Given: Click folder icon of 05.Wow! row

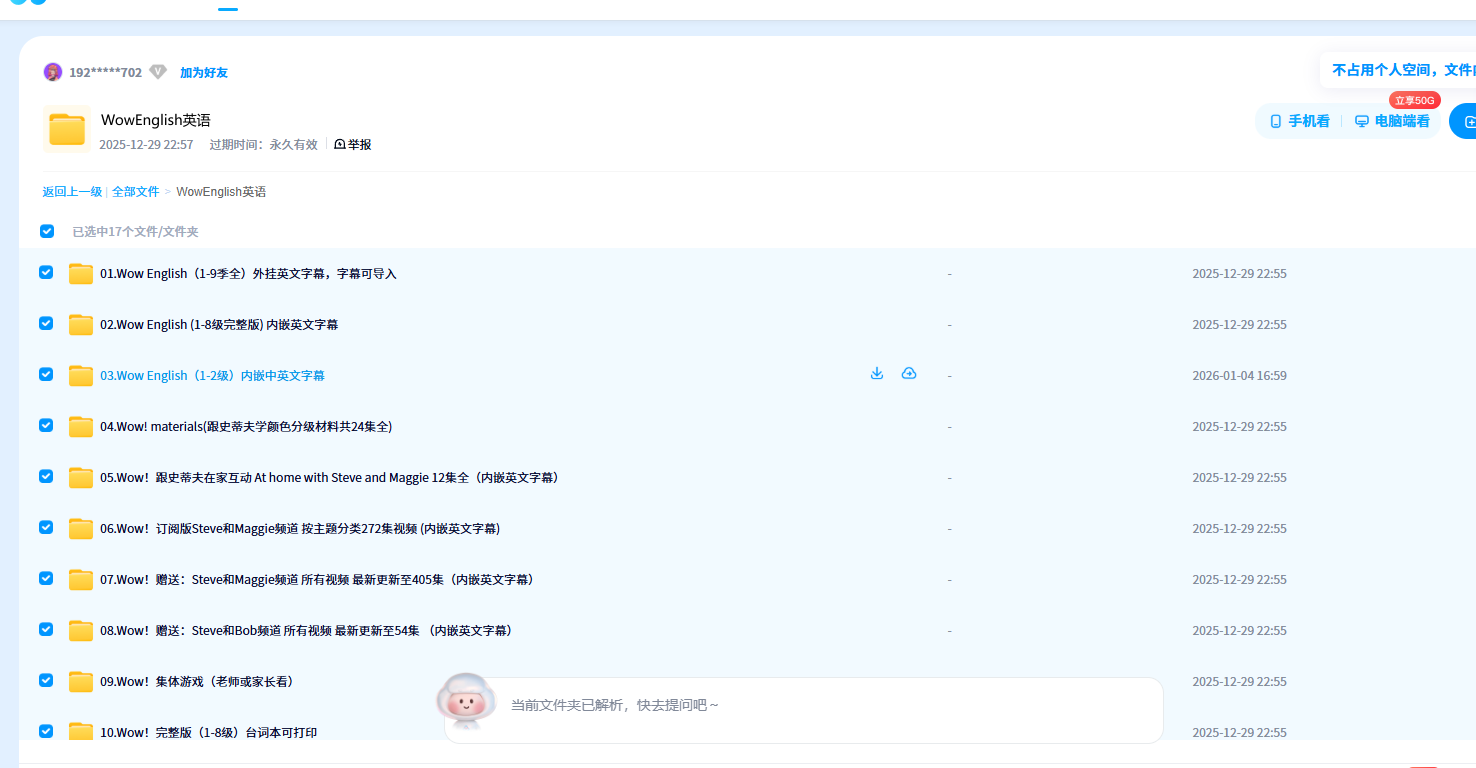Looking at the screenshot, I should point(81,478).
